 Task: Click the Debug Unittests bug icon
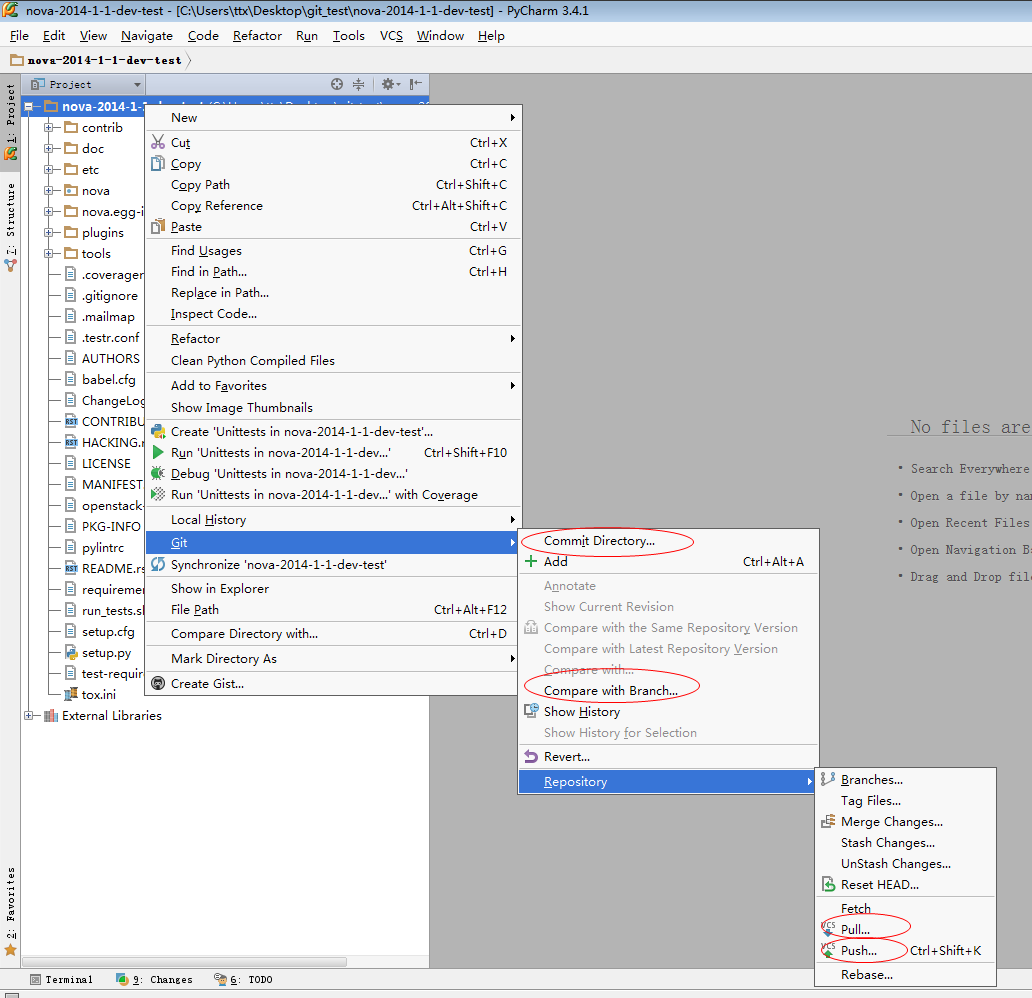(158, 473)
